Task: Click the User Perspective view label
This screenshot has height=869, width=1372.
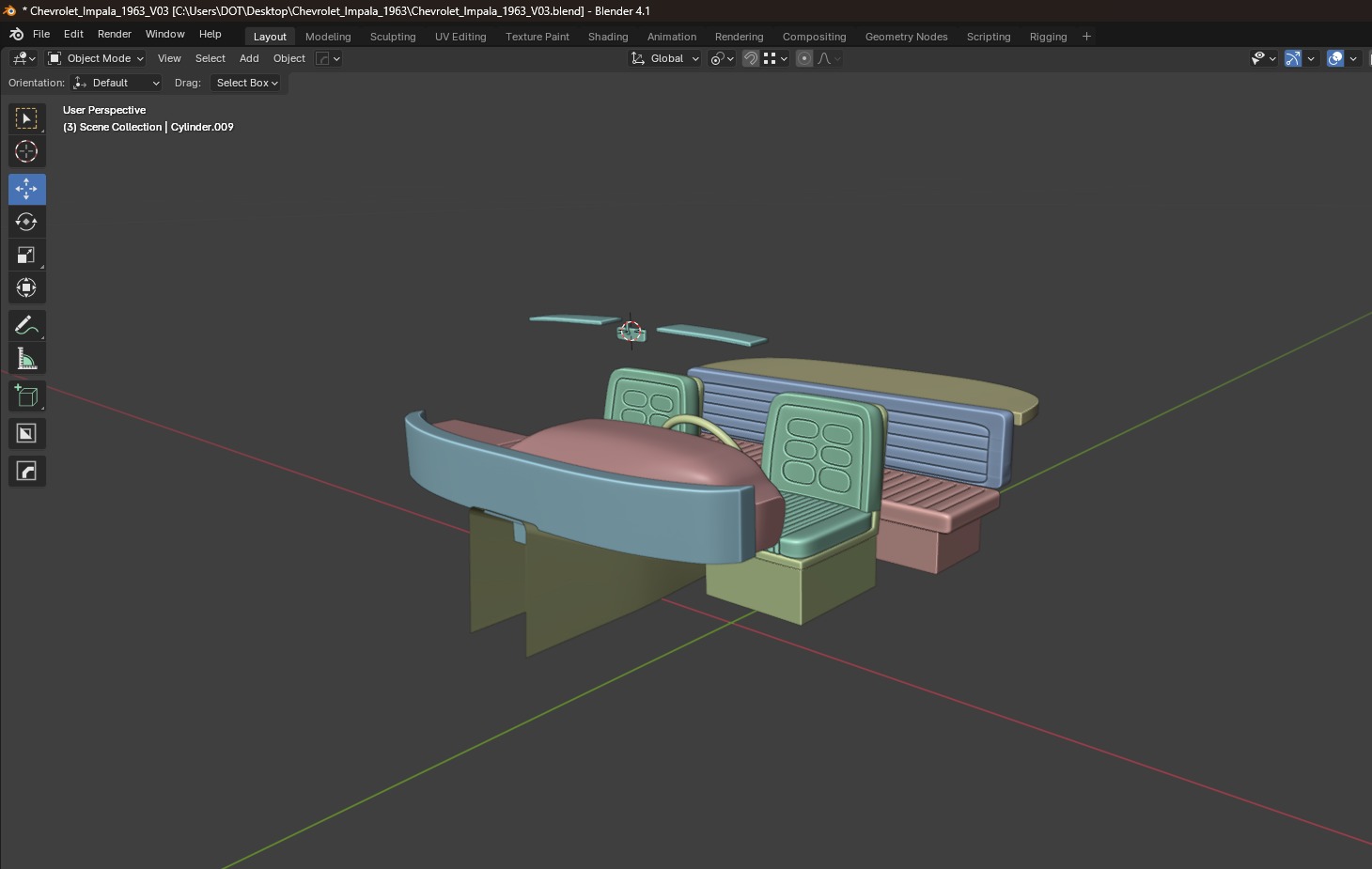Action: [104, 110]
